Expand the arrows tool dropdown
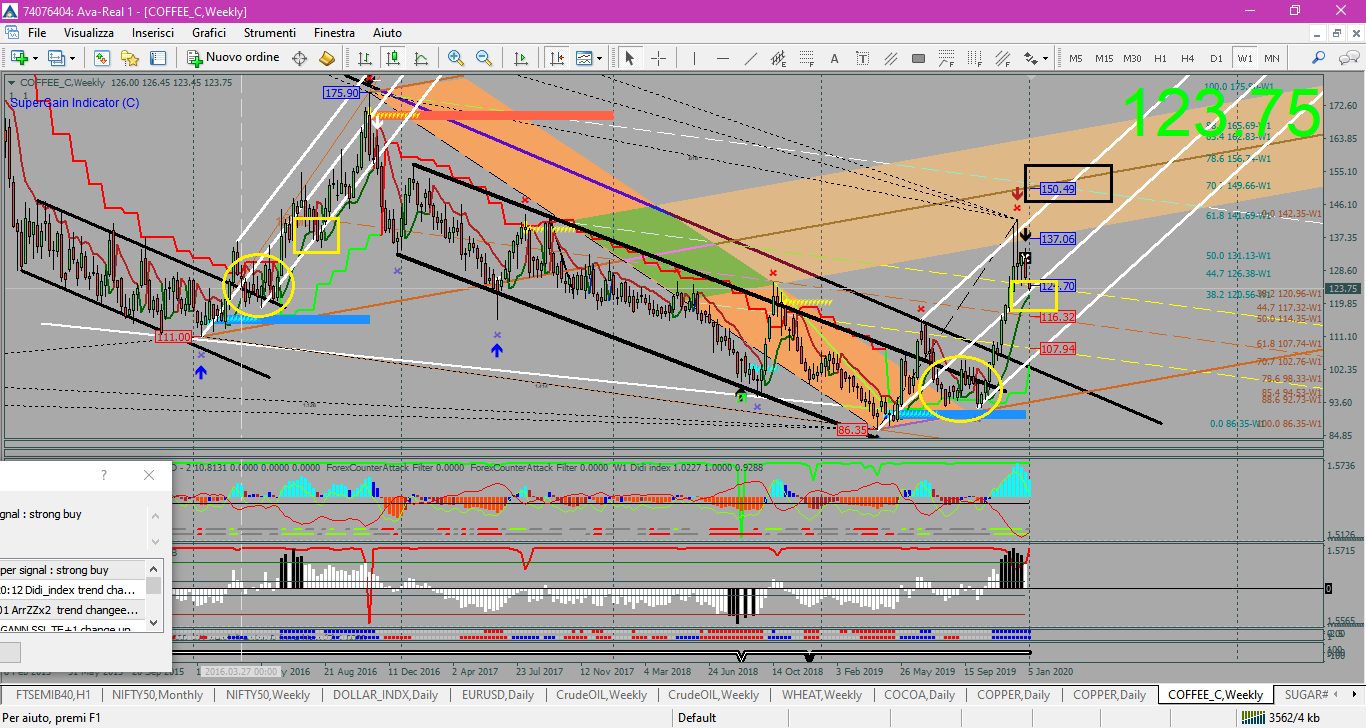The image size is (1366, 728). click(x=1045, y=58)
